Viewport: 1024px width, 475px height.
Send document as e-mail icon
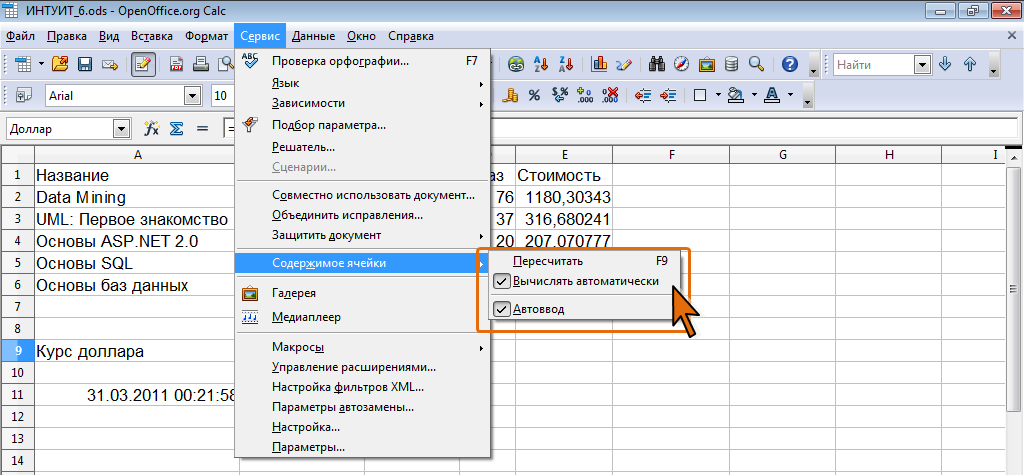coord(110,64)
